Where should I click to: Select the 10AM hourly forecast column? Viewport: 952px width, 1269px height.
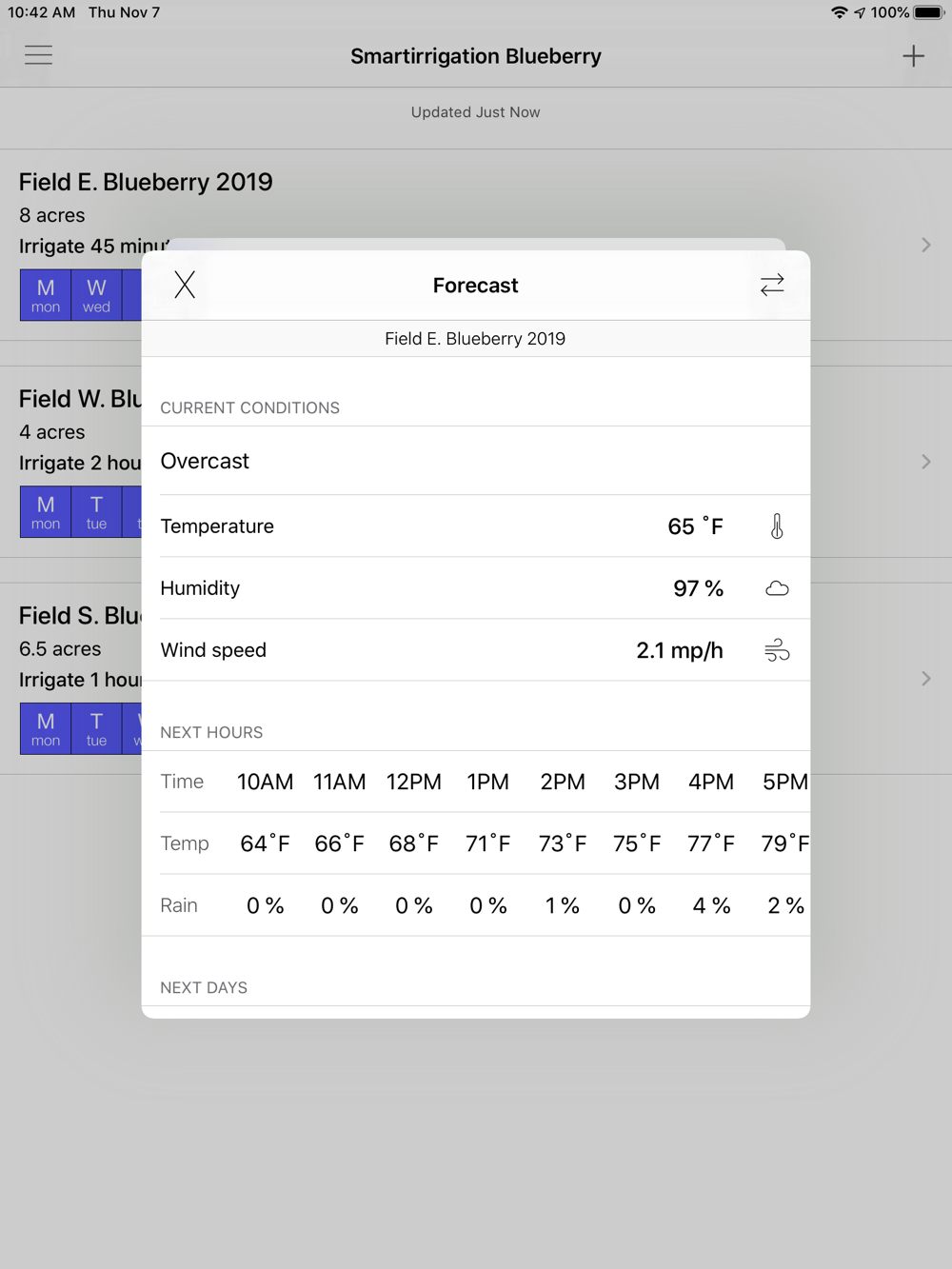(x=265, y=782)
